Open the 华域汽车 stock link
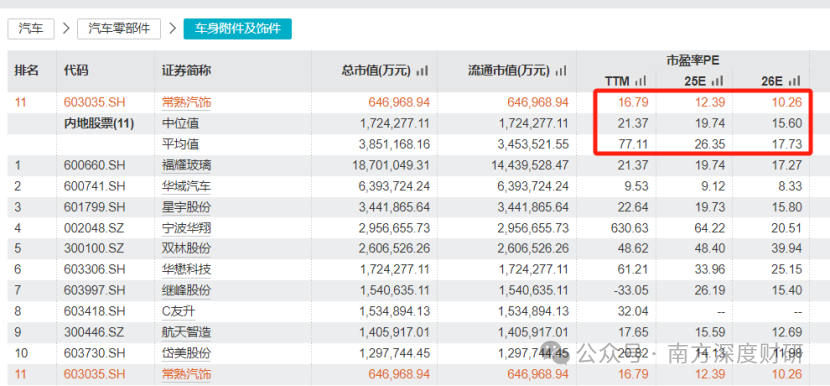830x386 pixels. click(186, 186)
